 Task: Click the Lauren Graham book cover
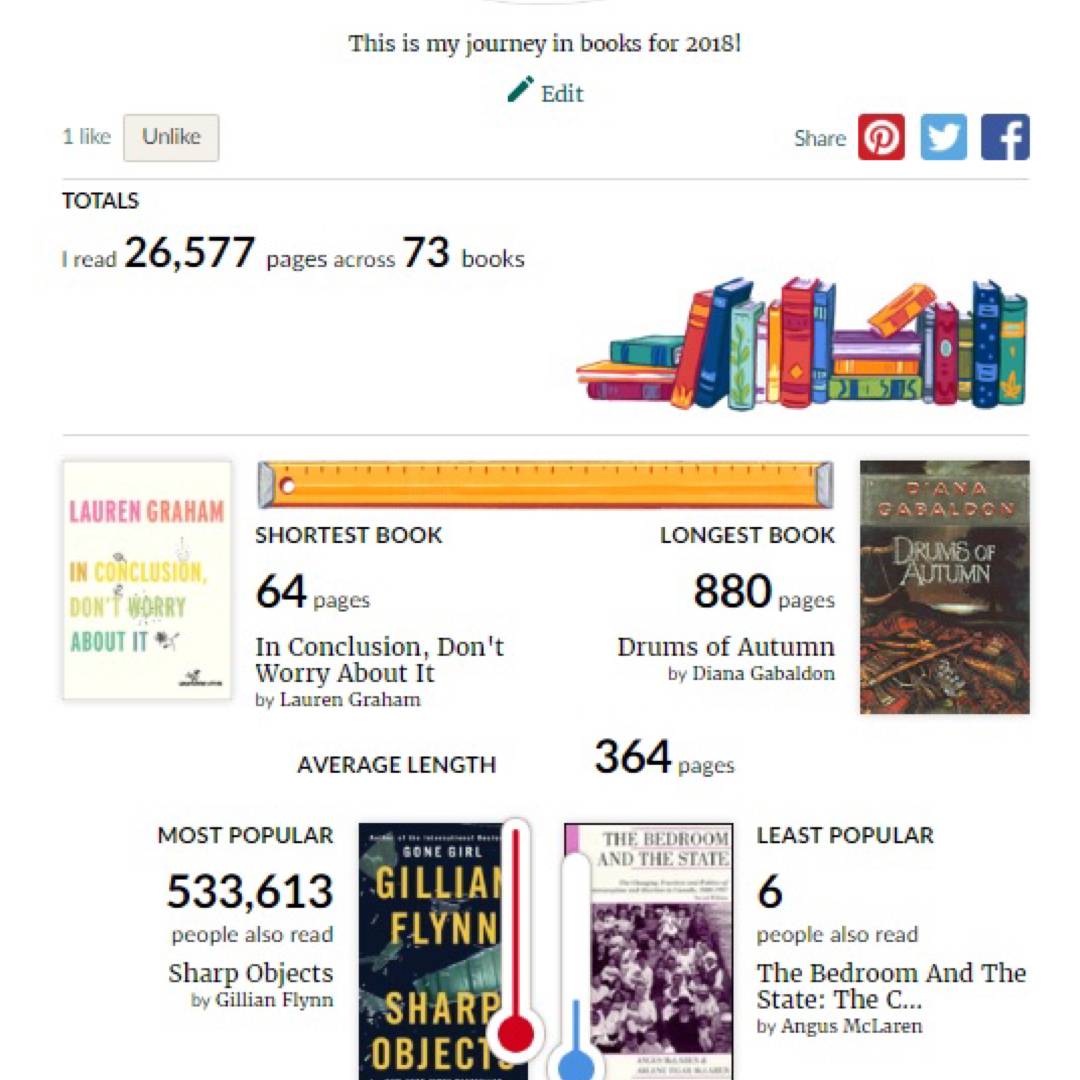147,580
